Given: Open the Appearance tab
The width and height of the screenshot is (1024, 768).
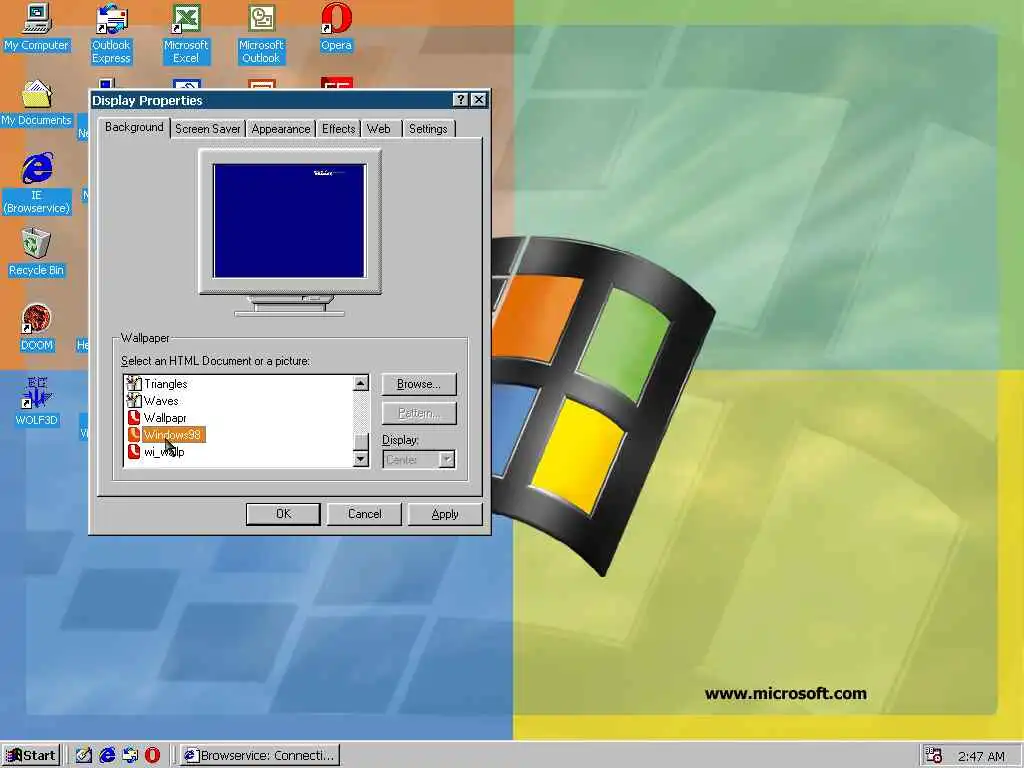Looking at the screenshot, I should tap(281, 129).
